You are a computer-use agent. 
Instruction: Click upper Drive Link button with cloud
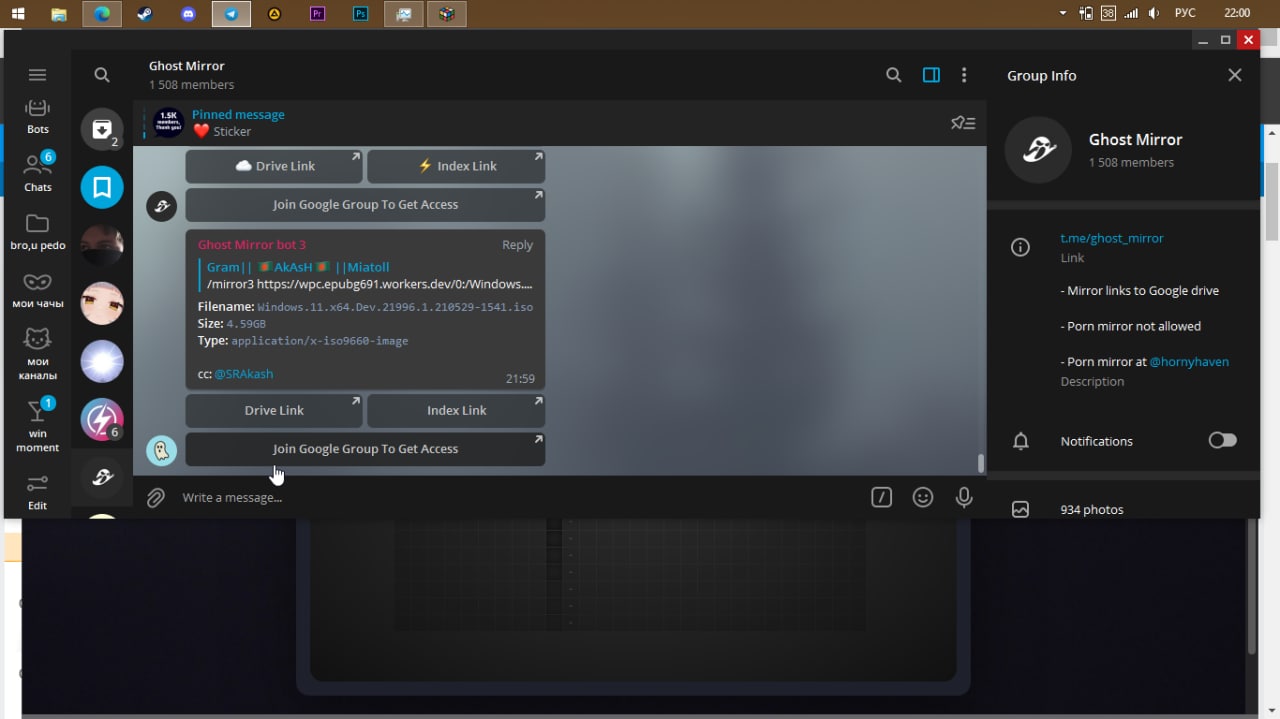coord(274,166)
